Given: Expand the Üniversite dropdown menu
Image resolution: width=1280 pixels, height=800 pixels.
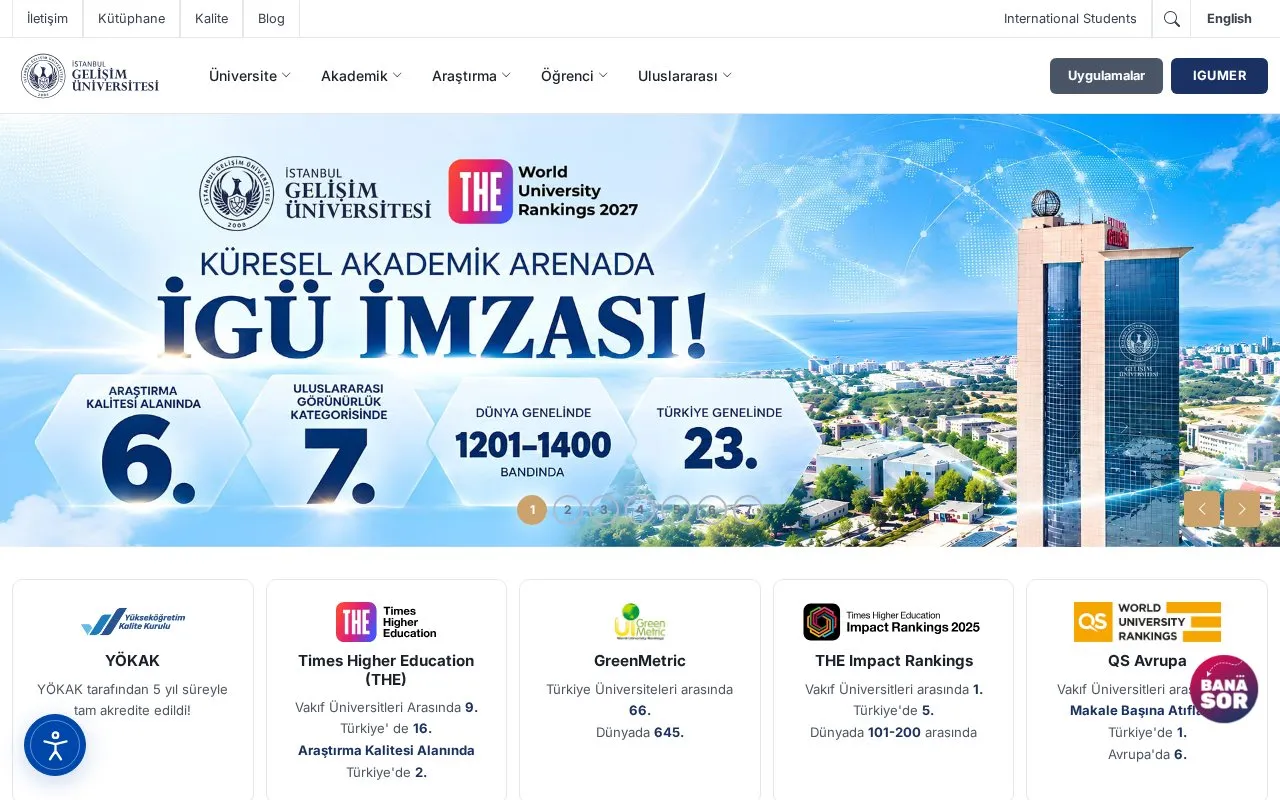Looking at the screenshot, I should point(250,76).
